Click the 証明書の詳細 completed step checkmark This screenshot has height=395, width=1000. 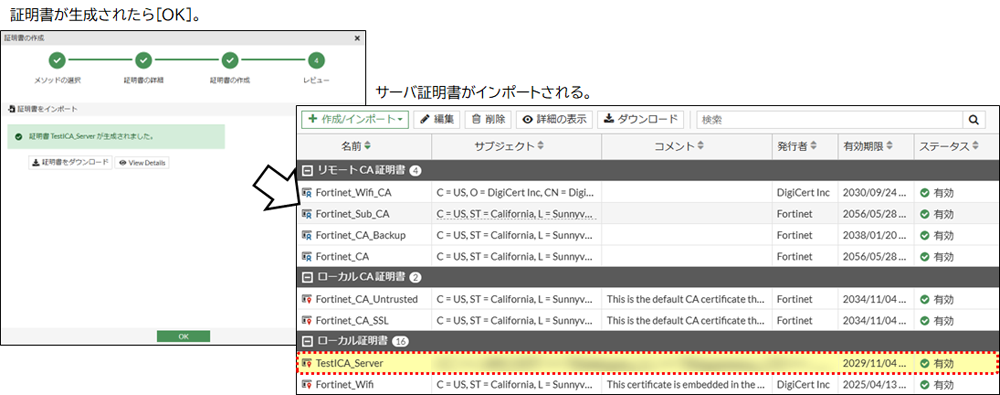pos(143,61)
